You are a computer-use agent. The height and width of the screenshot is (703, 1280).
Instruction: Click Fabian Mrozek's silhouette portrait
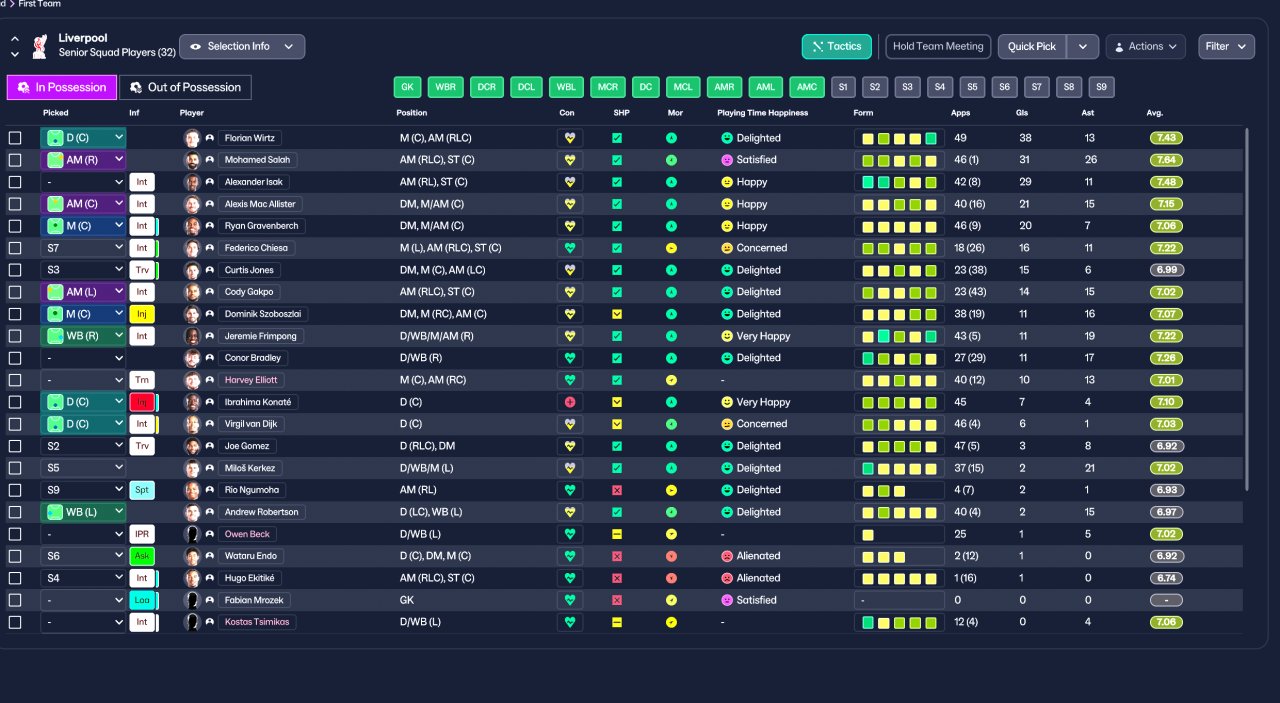pos(192,600)
